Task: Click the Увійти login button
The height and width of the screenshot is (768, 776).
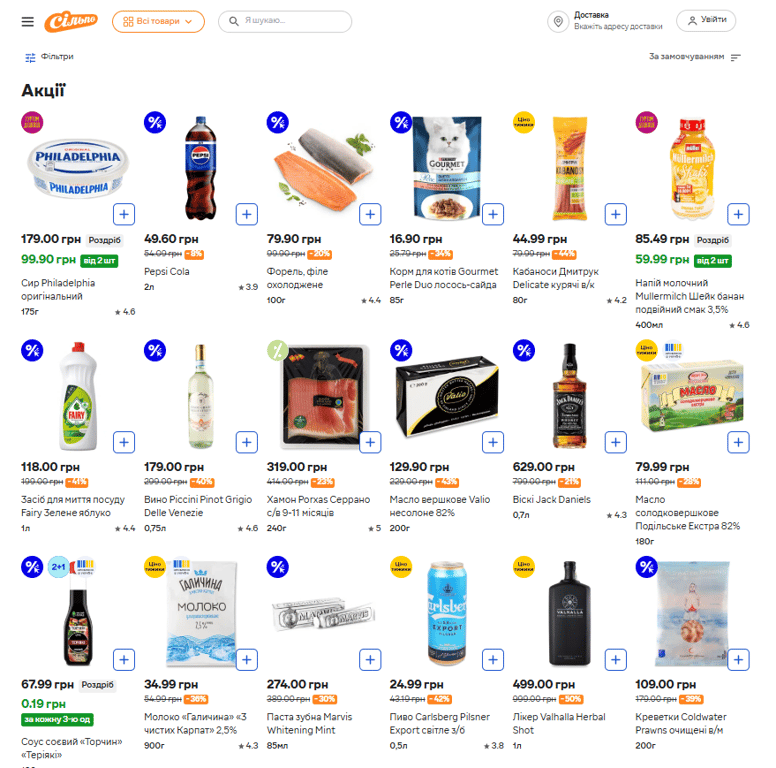Action: [x=706, y=21]
